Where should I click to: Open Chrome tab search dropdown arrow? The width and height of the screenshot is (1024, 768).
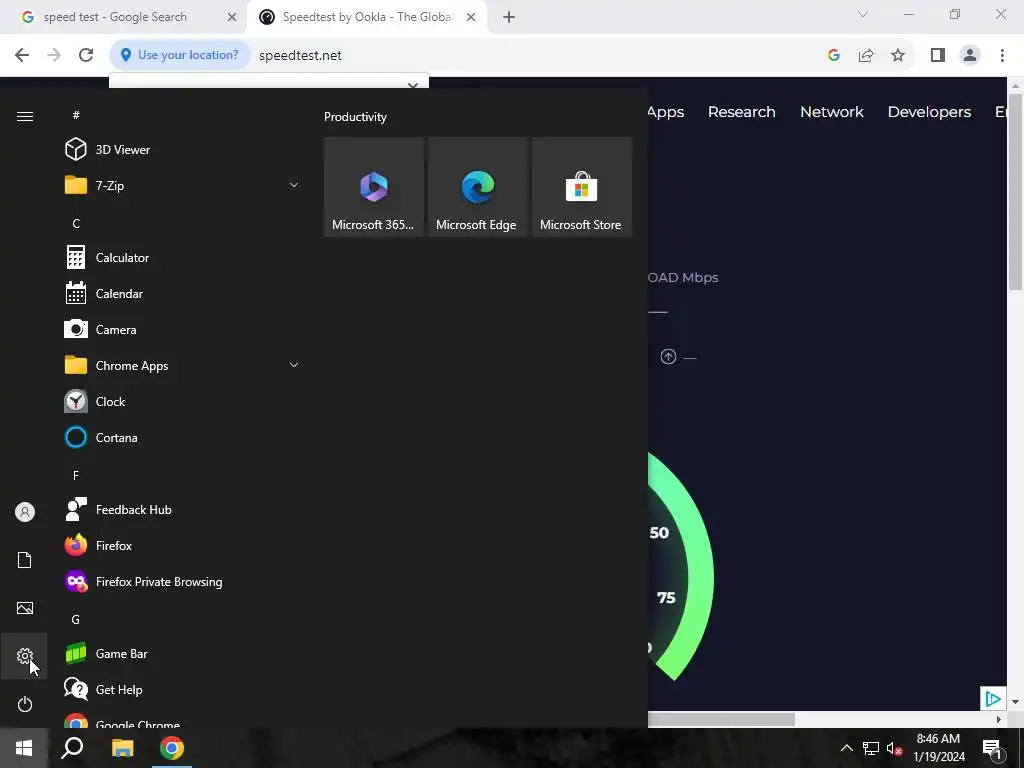point(863,14)
